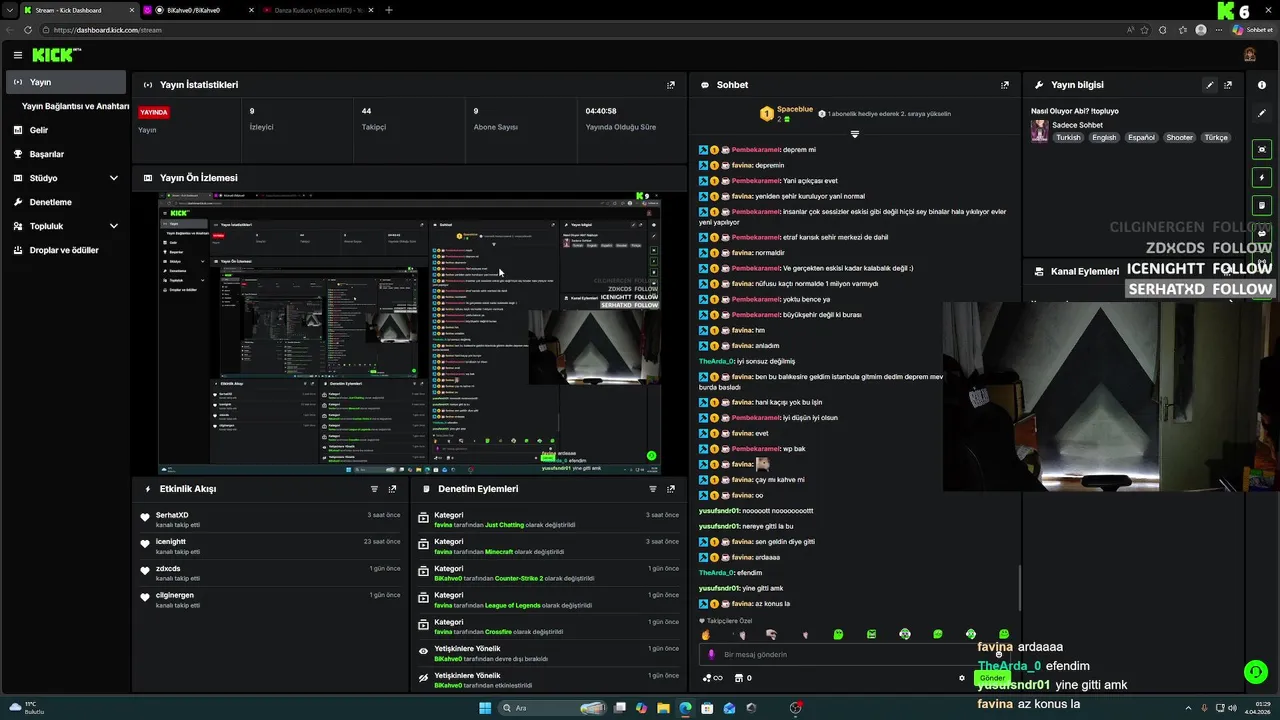Filter the Etkinlik Akışı panel
The height and width of the screenshot is (720, 1280).
pyautogui.click(x=375, y=489)
